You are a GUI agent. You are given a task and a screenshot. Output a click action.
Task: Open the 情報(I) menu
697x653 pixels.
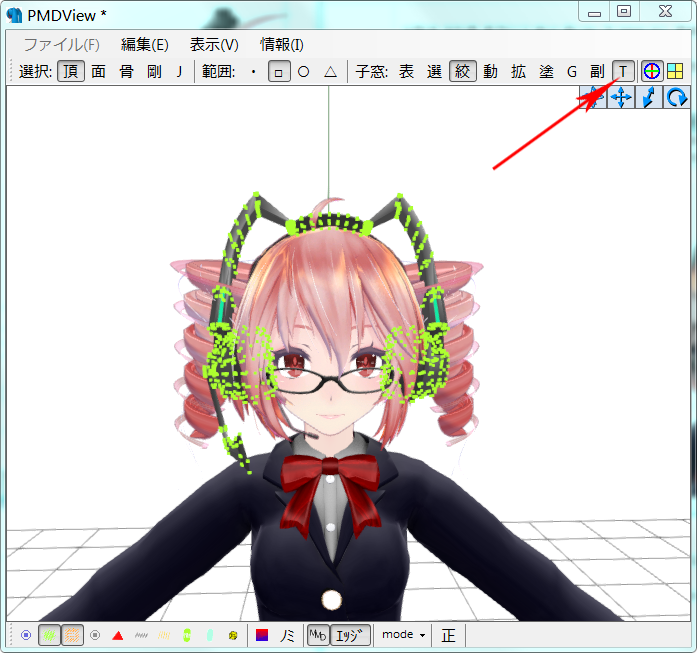pyautogui.click(x=281, y=45)
